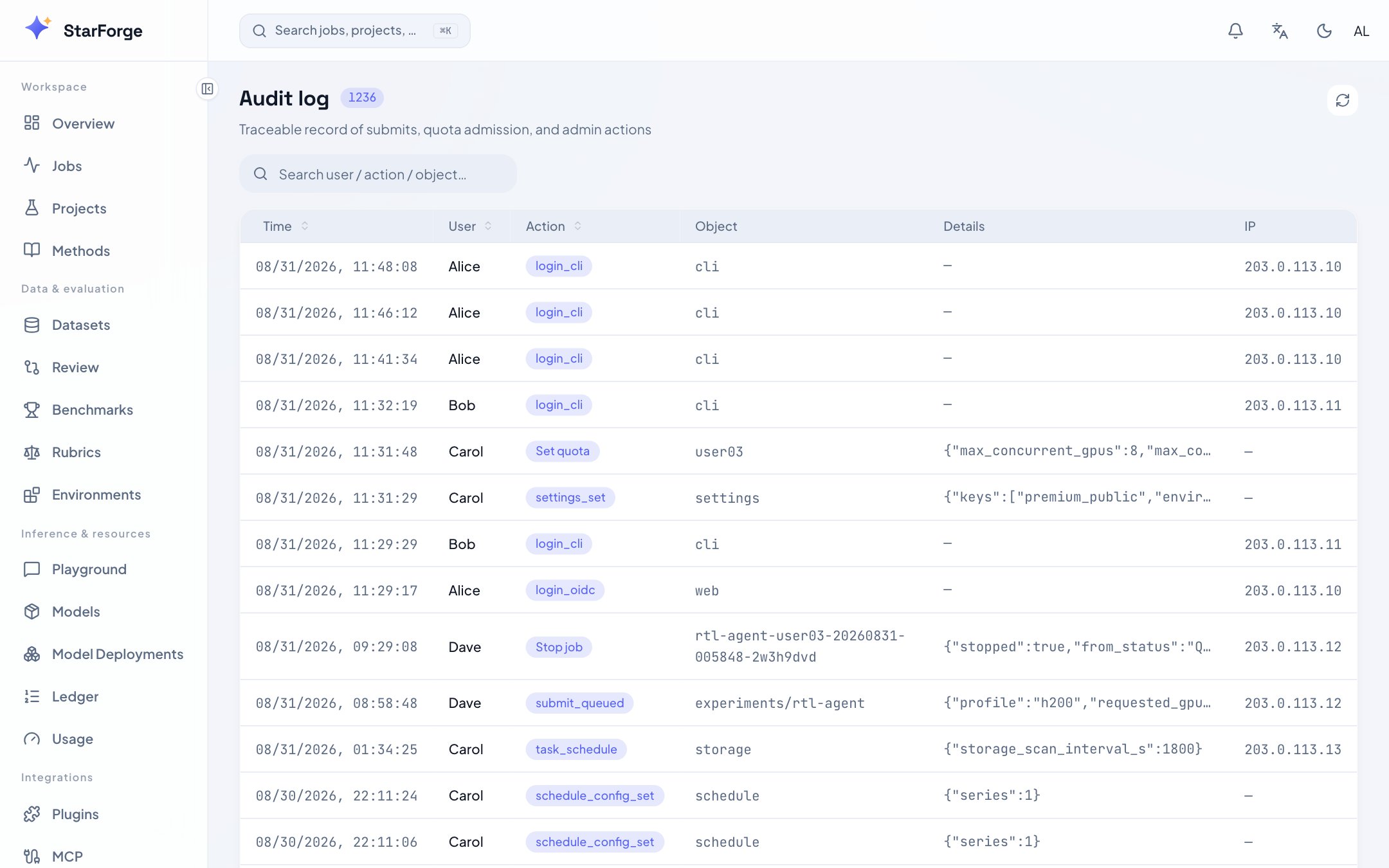Click magnifier icon in audit search box
Screen dimensions: 1389x868
(x=260, y=174)
